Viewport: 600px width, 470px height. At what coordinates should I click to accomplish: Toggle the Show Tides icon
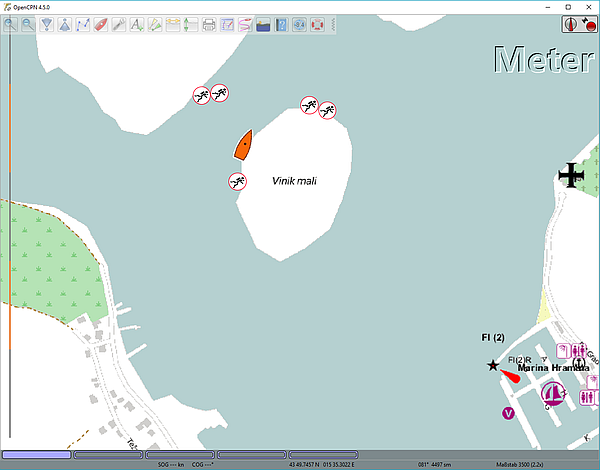tap(191, 25)
